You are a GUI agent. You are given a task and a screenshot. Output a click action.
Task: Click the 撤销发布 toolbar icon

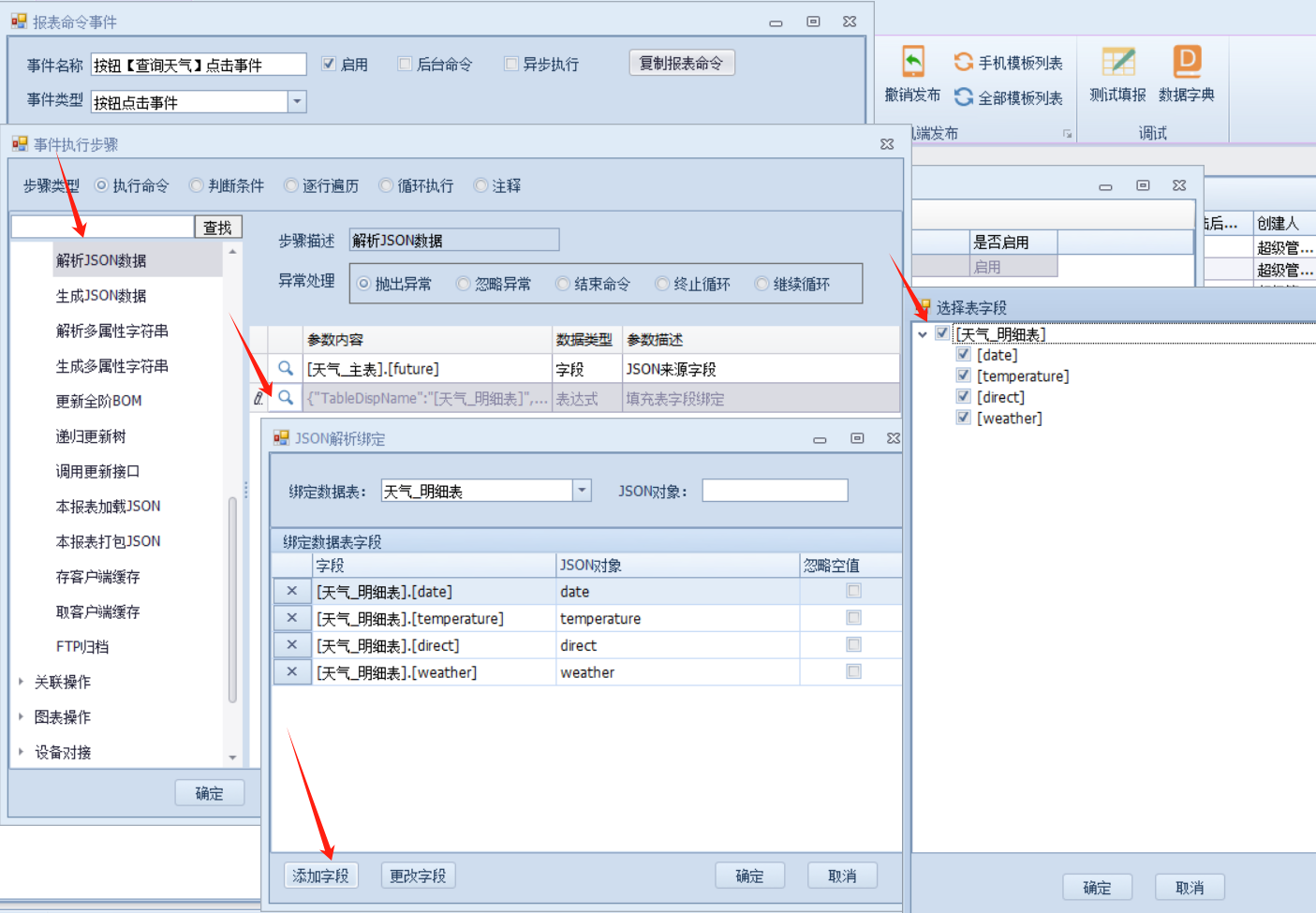[x=912, y=63]
